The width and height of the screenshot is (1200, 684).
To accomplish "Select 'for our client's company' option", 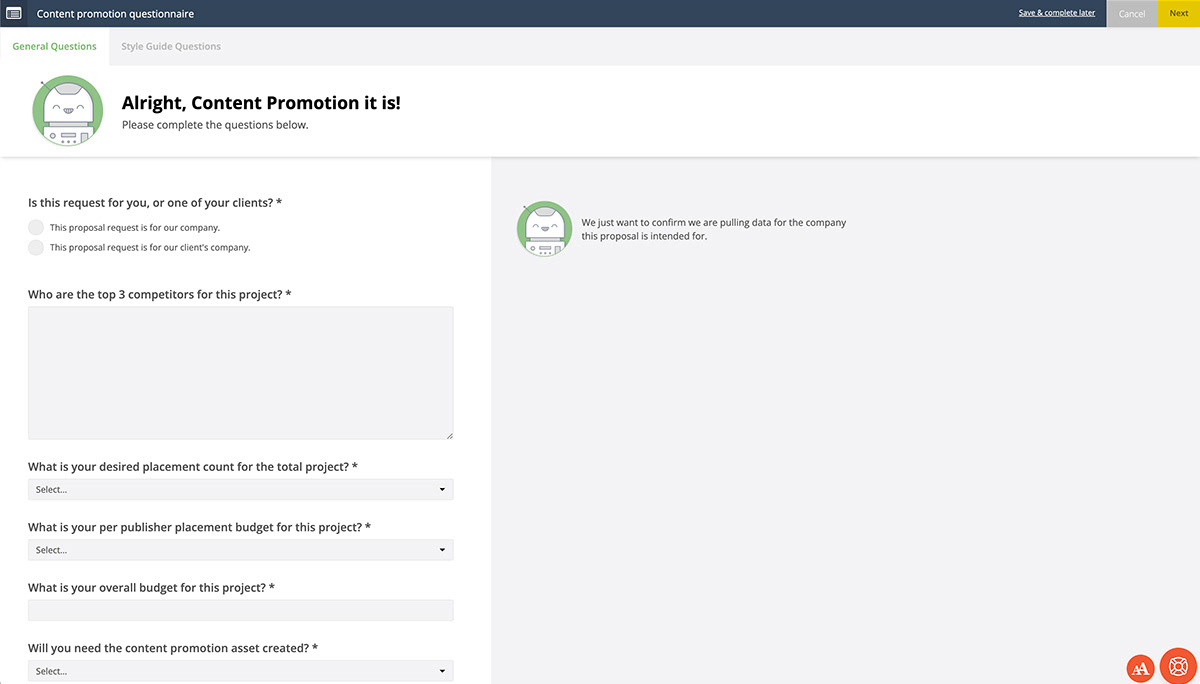I will pos(36,248).
